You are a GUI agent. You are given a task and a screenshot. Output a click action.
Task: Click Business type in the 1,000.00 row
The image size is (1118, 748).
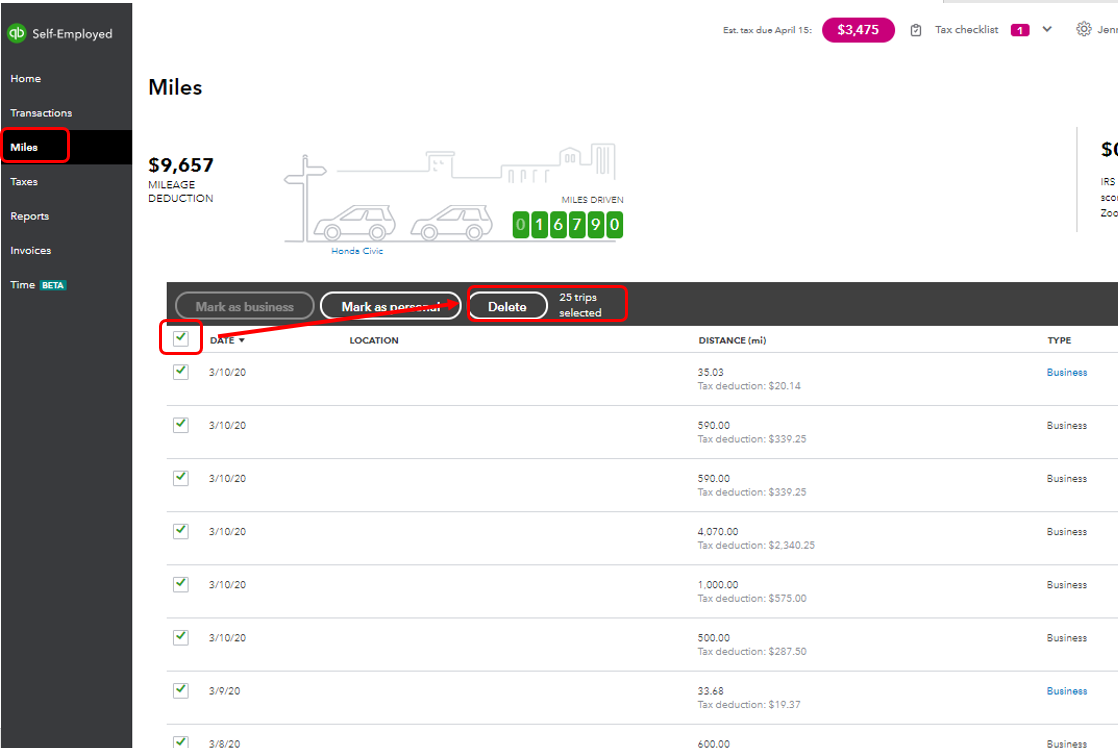click(1067, 585)
